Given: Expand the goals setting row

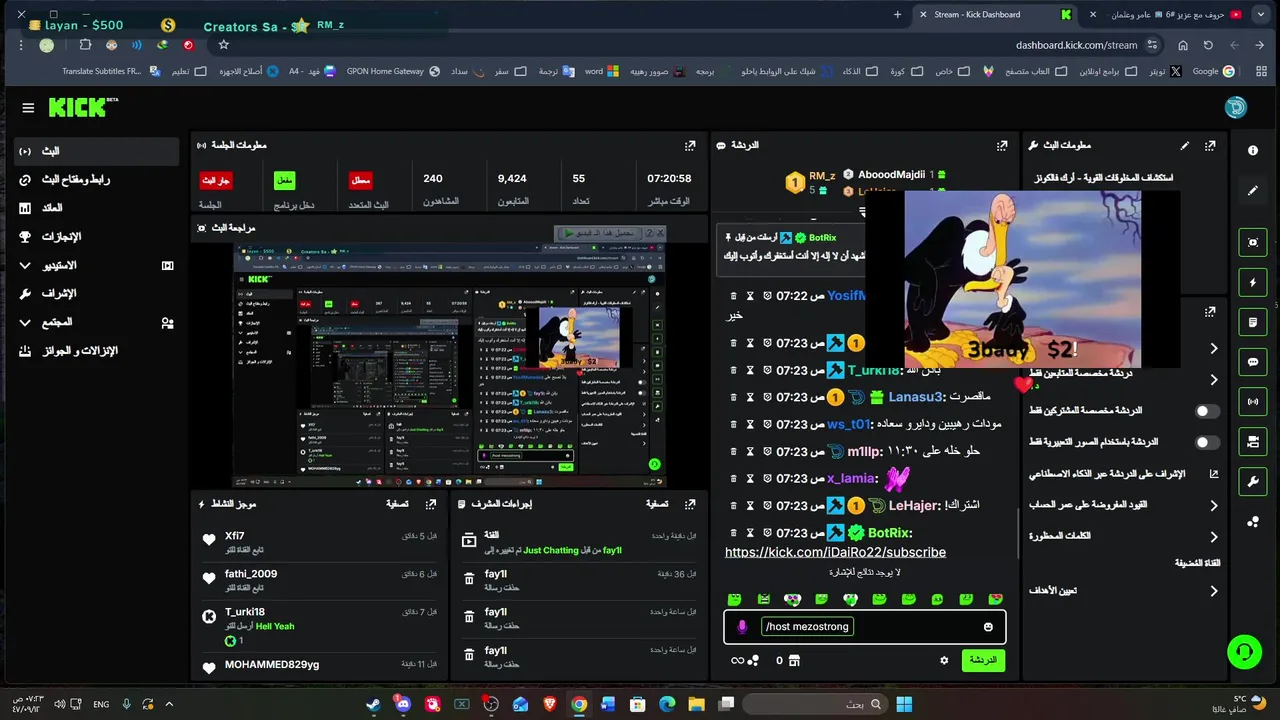Looking at the screenshot, I should 1214,591.
